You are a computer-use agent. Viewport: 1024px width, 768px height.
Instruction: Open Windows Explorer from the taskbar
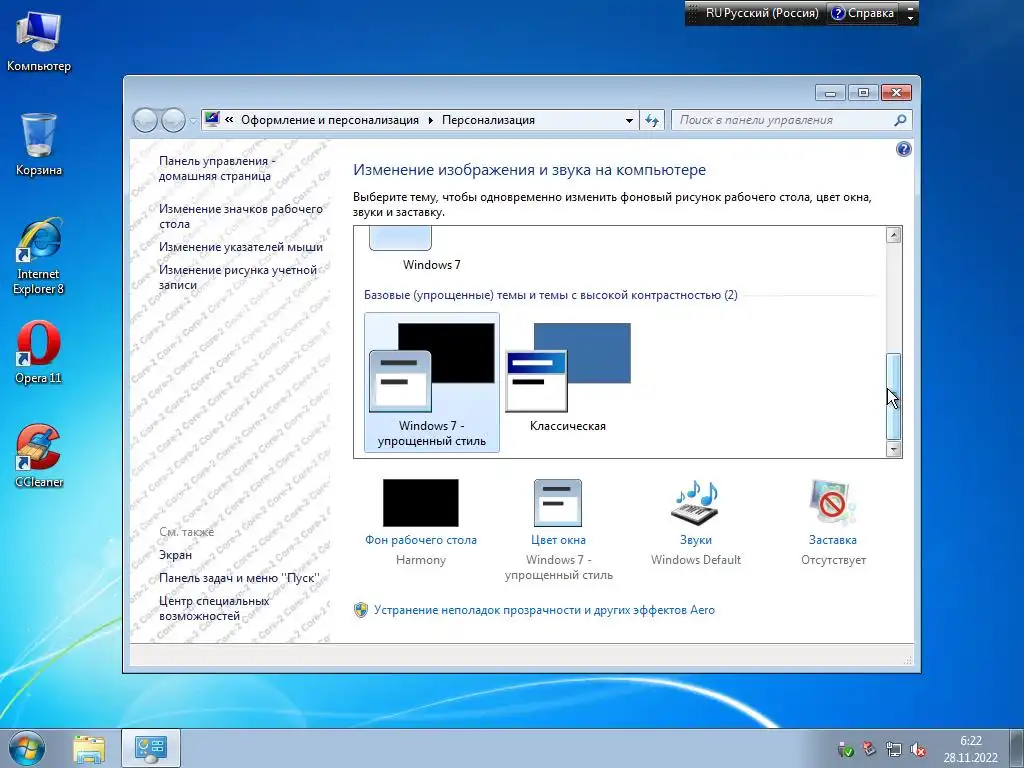coord(89,749)
